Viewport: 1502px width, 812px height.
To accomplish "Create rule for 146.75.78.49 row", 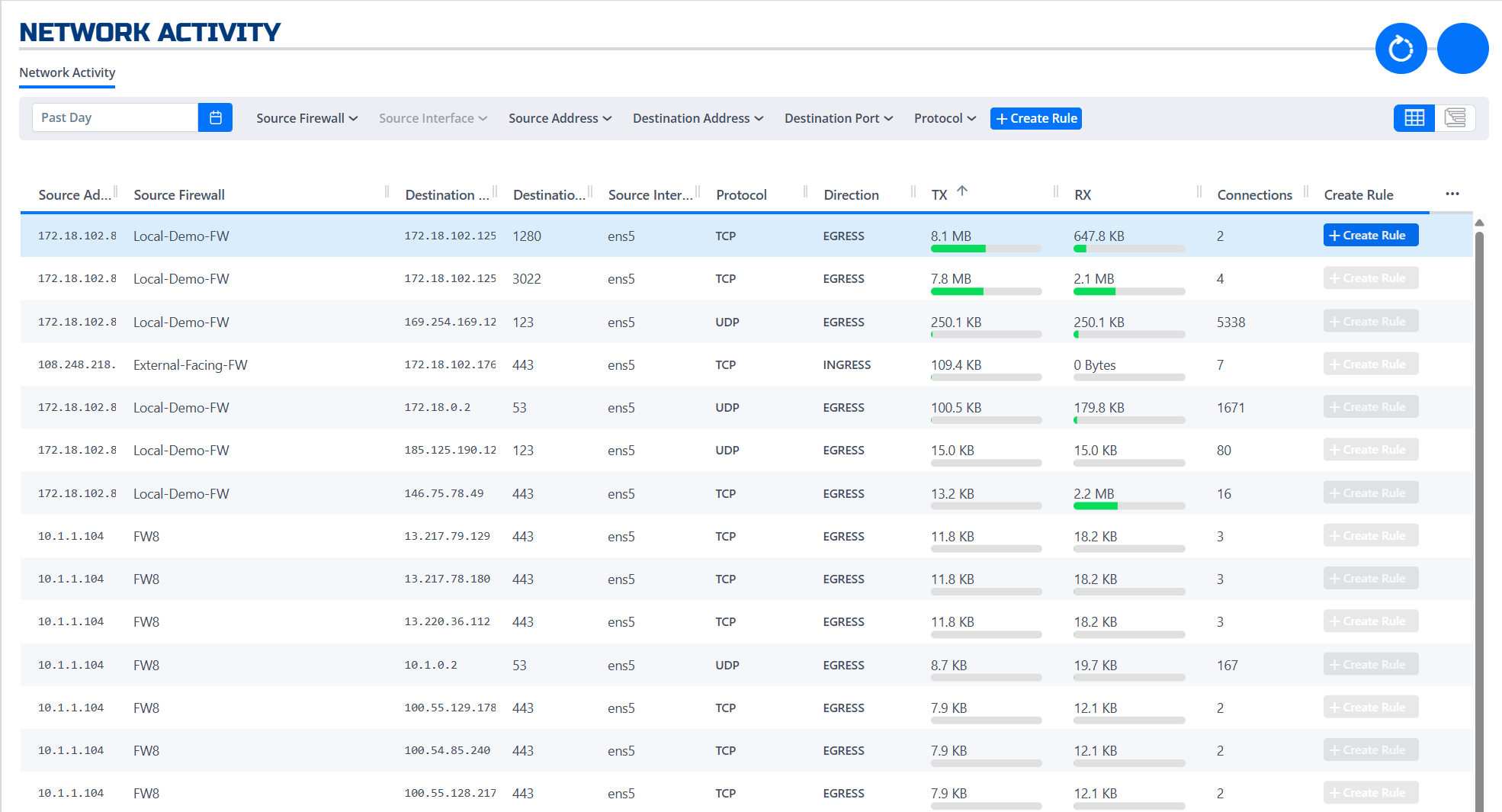I will click(x=1371, y=493).
